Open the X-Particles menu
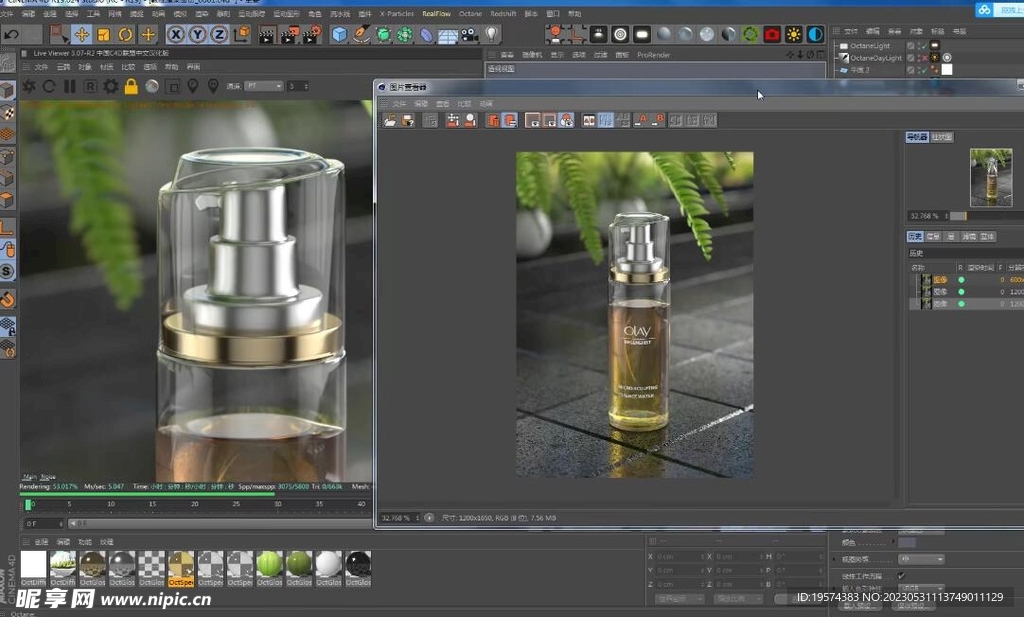This screenshot has width=1024, height=617. [397, 14]
